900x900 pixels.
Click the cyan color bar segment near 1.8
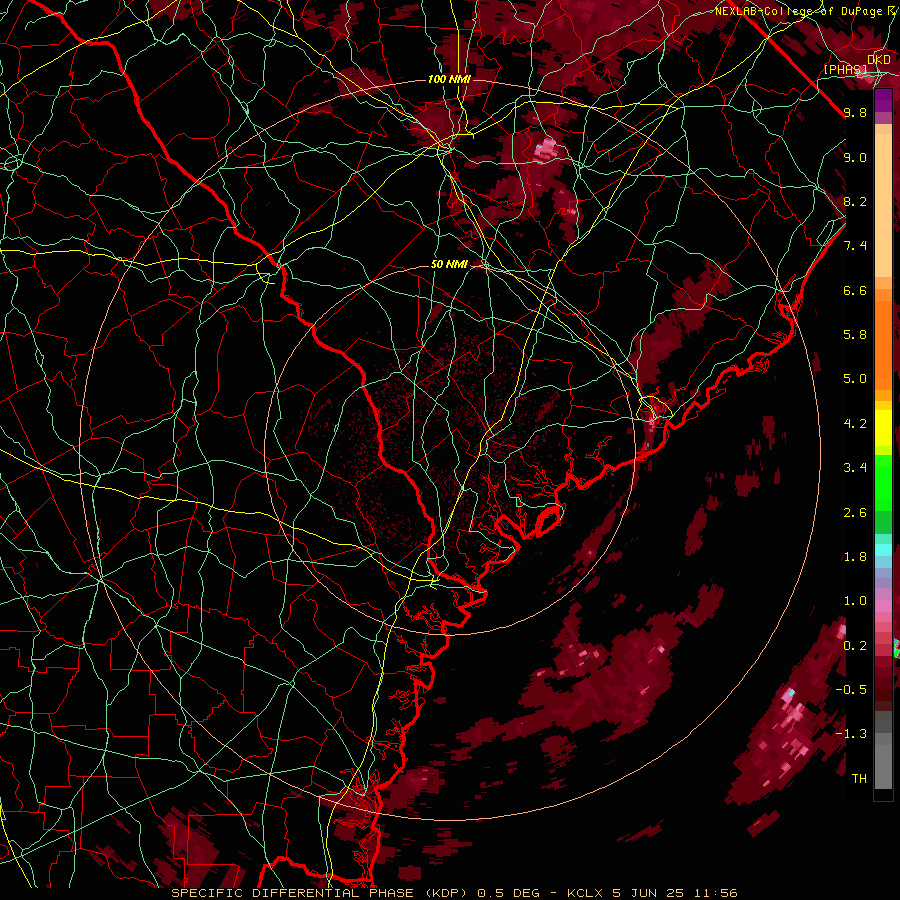pyautogui.click(x=883, y=550)
